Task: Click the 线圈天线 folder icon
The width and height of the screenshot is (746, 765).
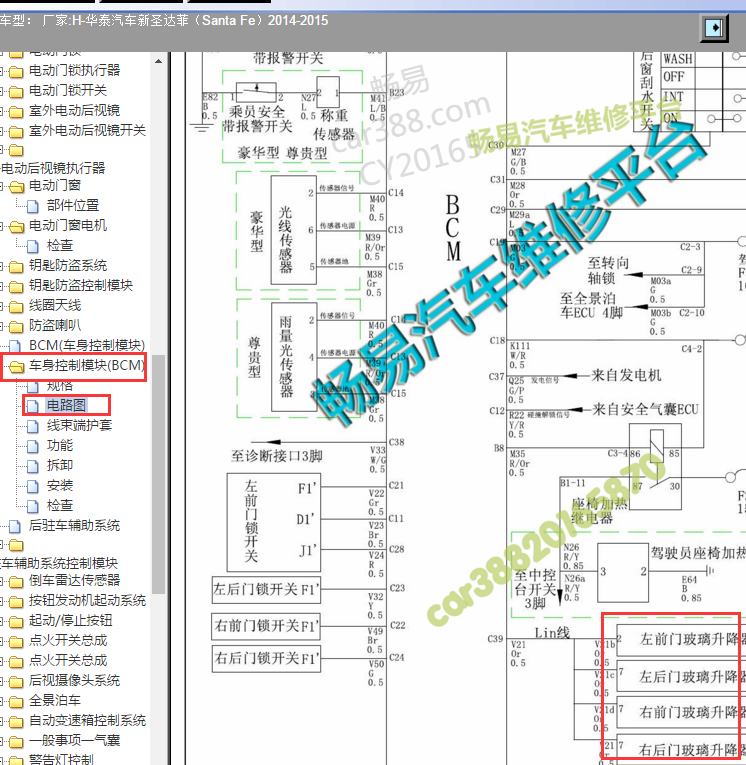Action: (x=16, y=306)
